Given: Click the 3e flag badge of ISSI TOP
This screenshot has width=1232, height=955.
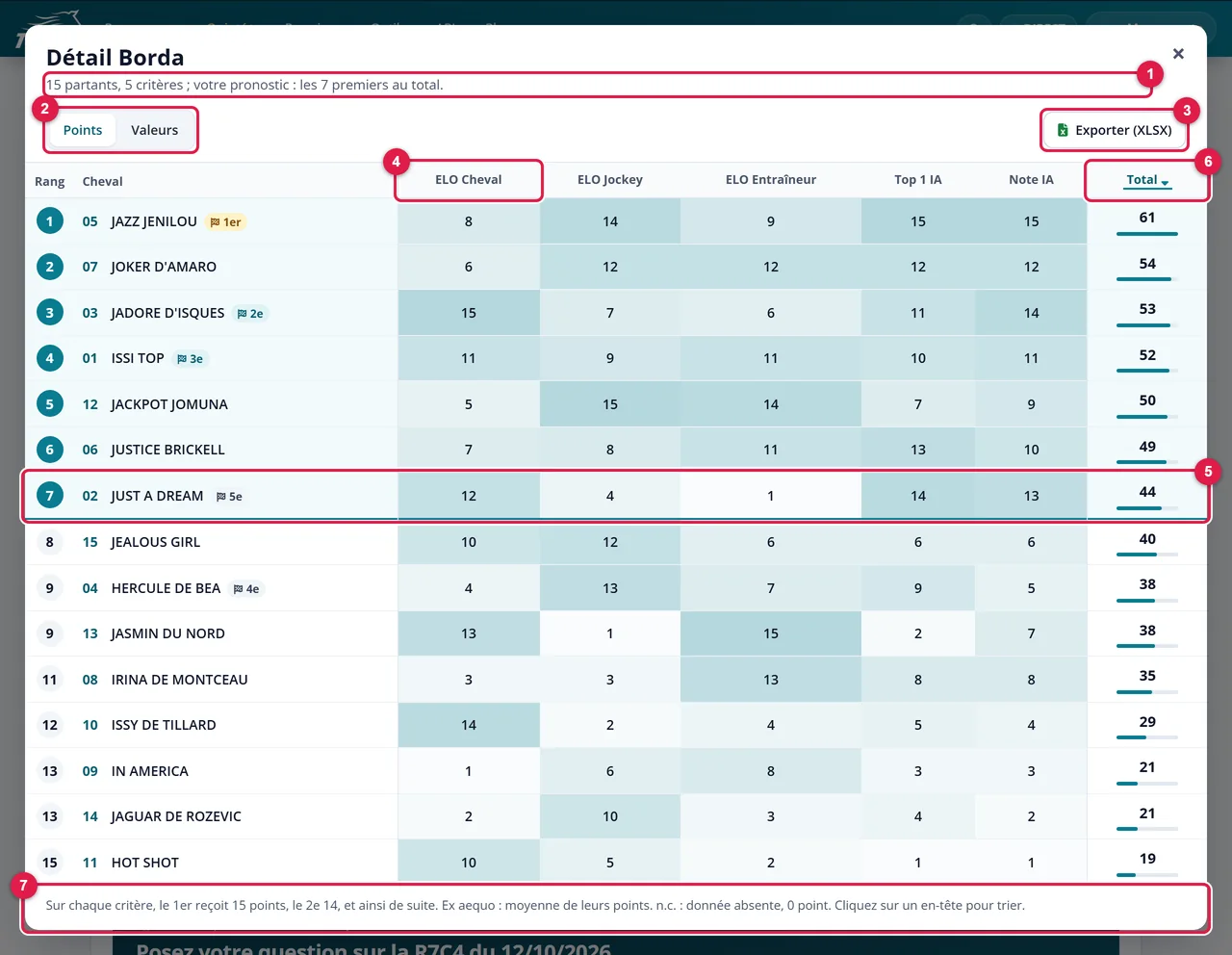Looking at the screenshot, I should [191, 359].
